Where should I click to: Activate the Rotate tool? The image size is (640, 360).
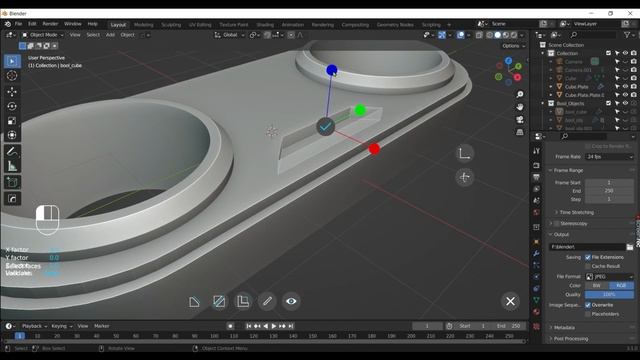[x=12, y=106]
